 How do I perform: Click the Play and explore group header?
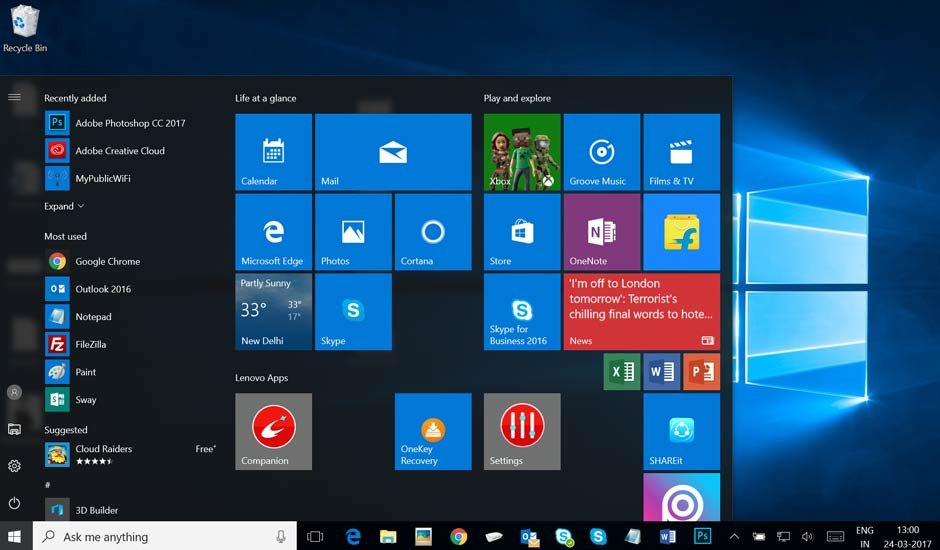[517, 98]
